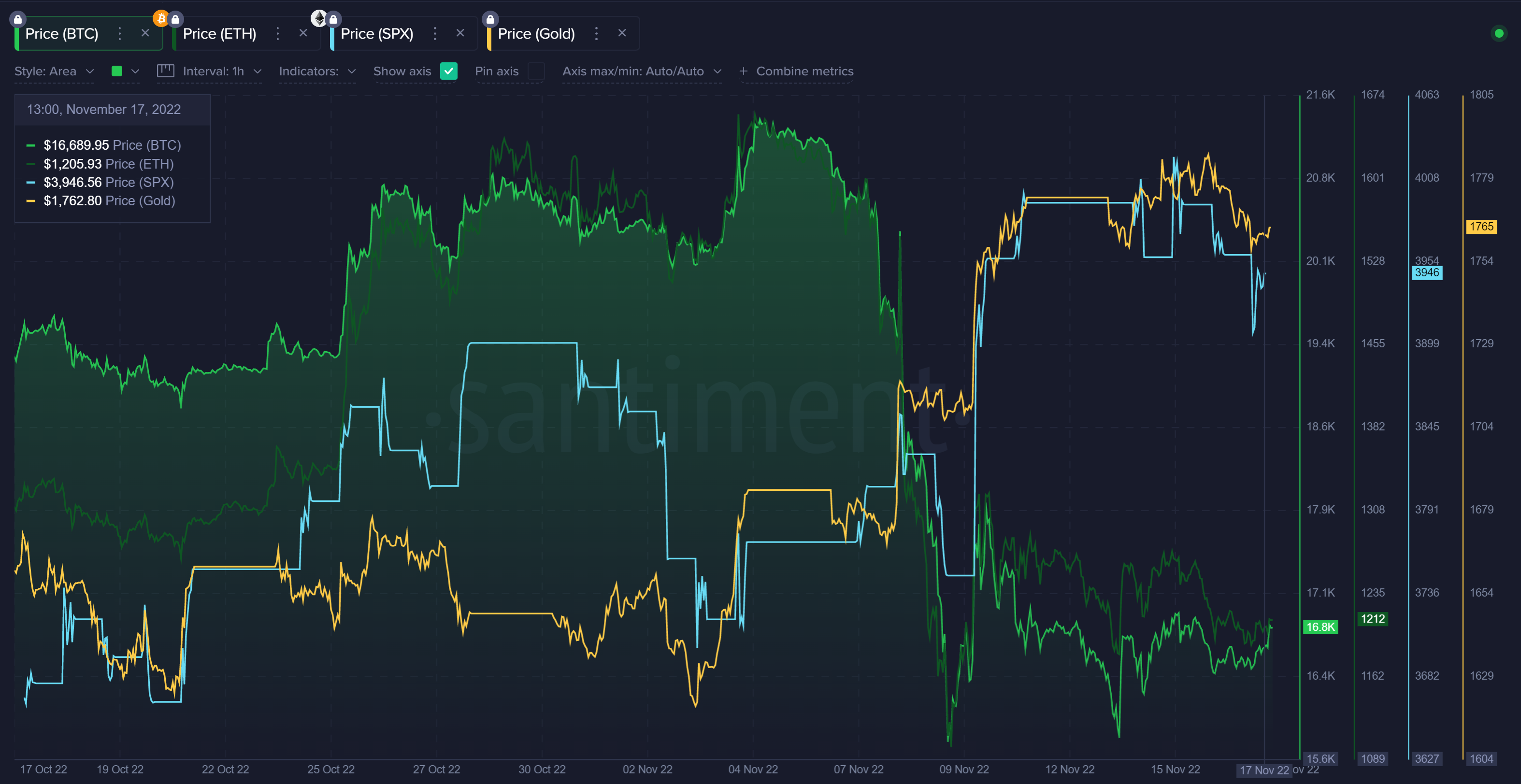Select the Price (BTC) metric tab
The image size is (1521, 784).
click(x=62, y=34)
